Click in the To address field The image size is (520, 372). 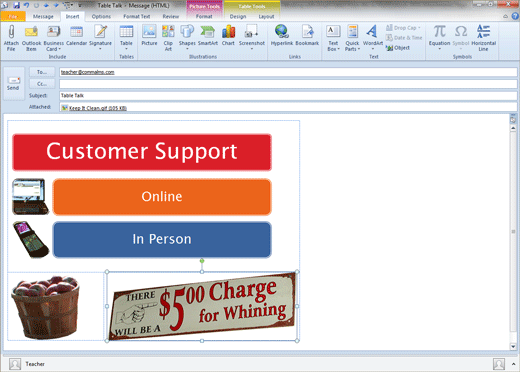[x=288, y=72]
